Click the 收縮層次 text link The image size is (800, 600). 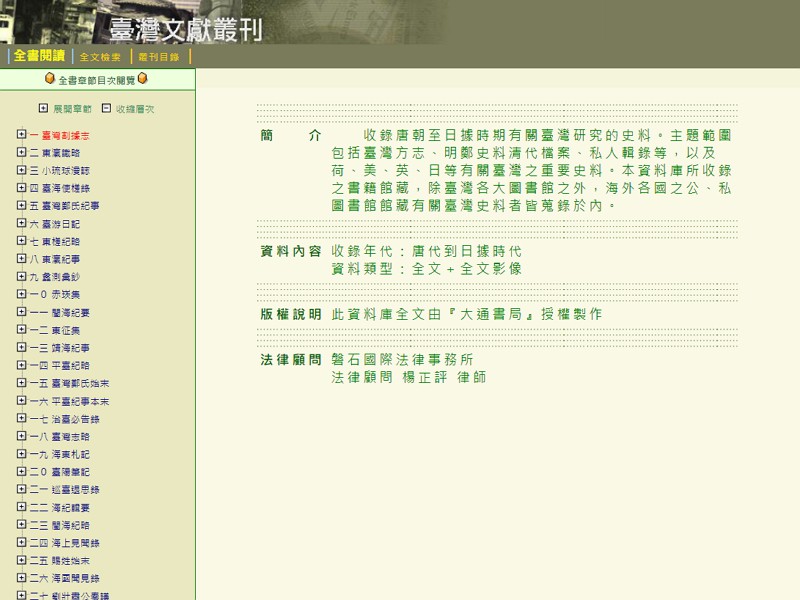(x=135, y=108)
